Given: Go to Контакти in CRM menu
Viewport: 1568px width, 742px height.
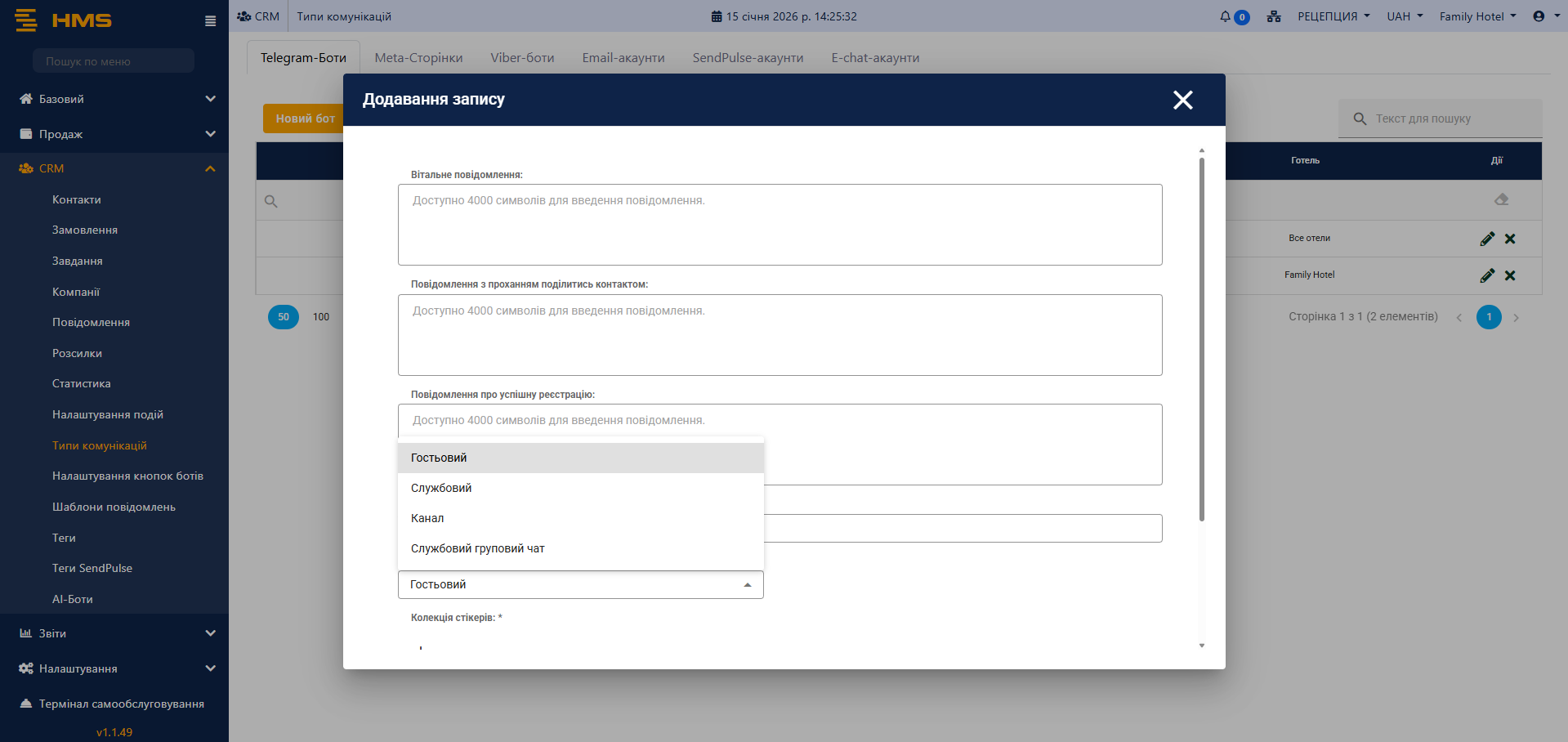Looking at the screenshot, I should point(77,199).
